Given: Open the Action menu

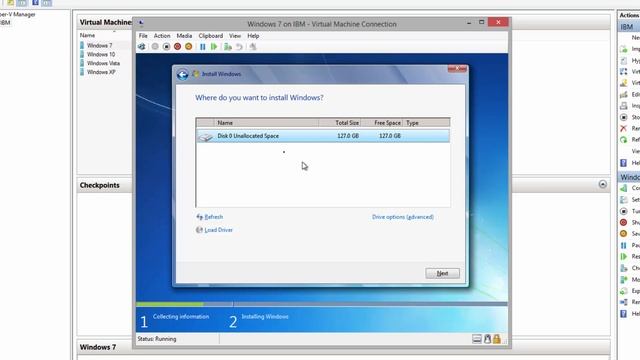Looking at the screenshot, I should coord(162,36).
